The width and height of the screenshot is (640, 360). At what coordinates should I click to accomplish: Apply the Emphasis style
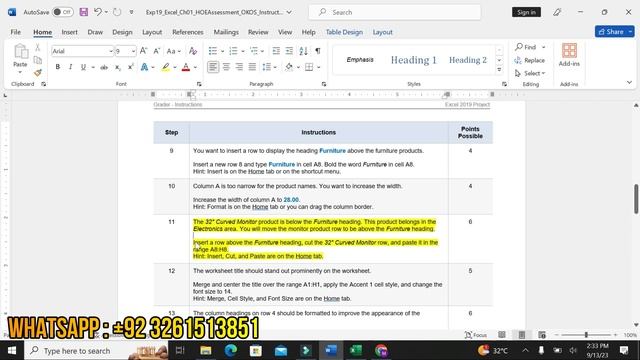tap(360, 60)
